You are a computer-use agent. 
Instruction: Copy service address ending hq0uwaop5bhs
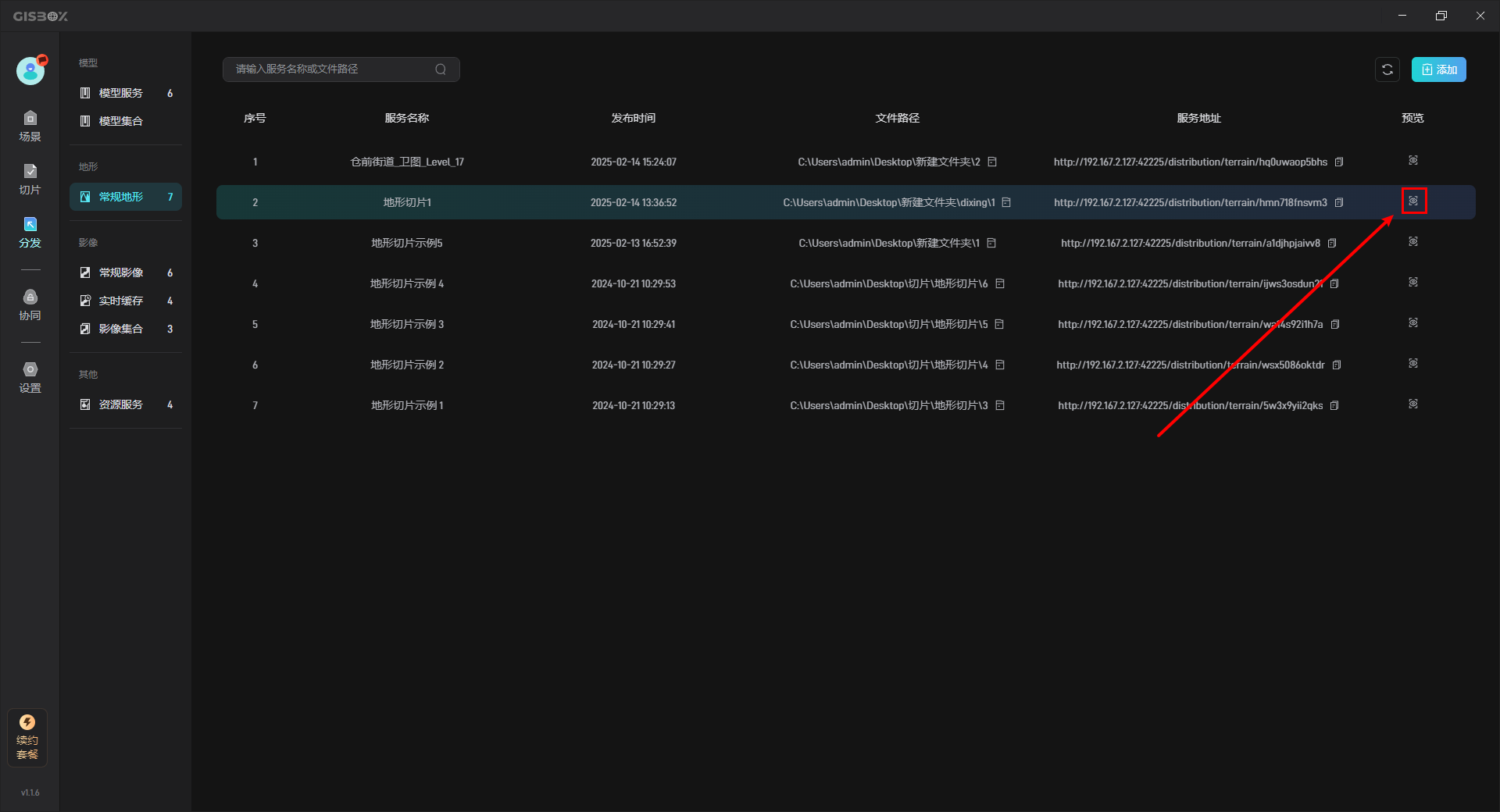click(1339, 162)
